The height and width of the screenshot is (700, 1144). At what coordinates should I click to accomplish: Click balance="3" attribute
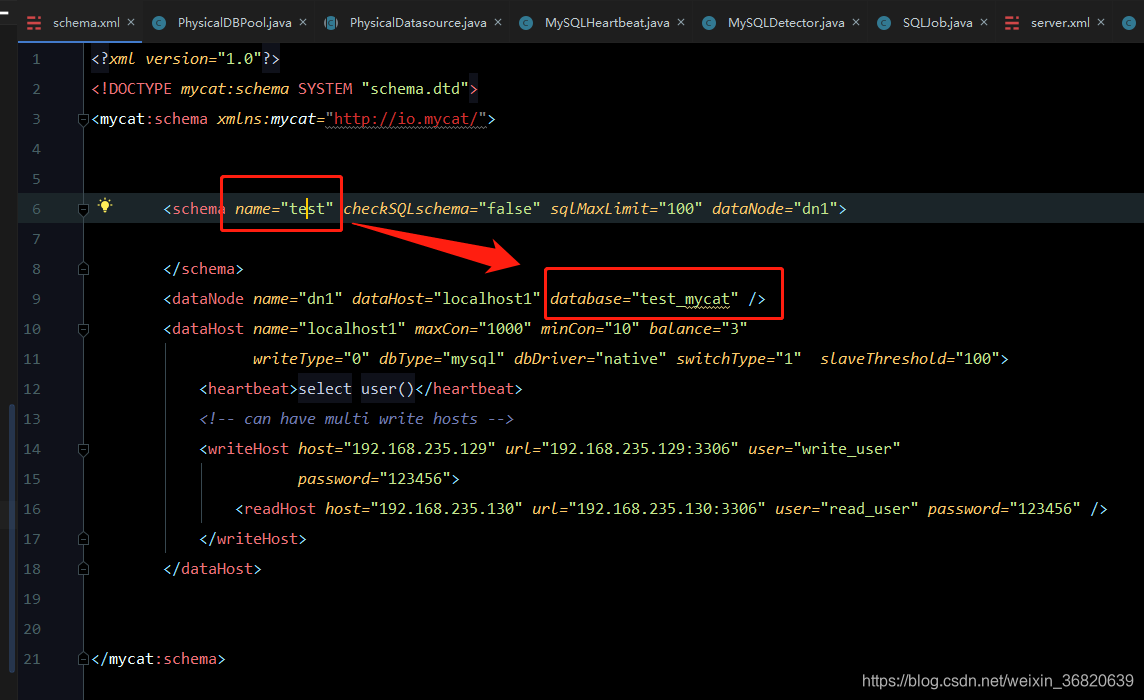click(698, 329)
